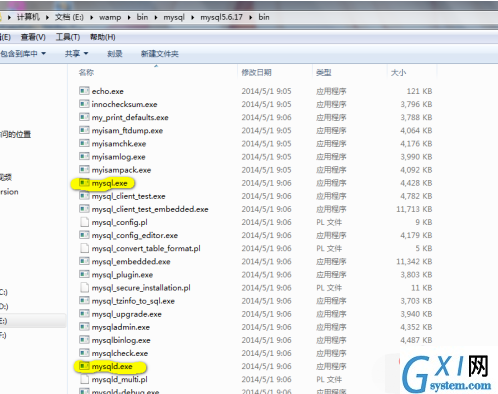Select the mysqld.exe file name

pyautogui.click(x=112, y=366)
